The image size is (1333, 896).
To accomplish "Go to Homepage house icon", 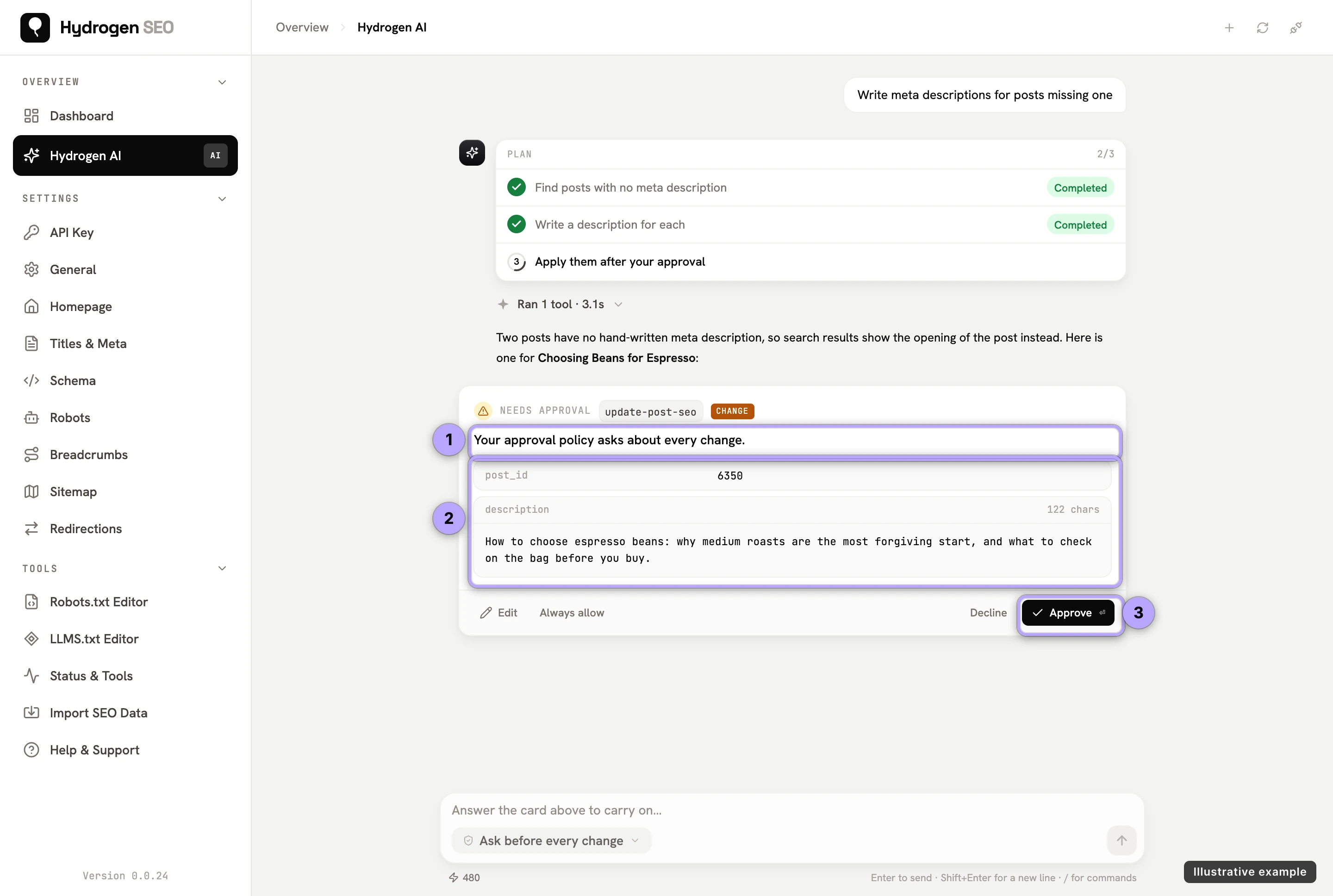I will click(31, 307).
